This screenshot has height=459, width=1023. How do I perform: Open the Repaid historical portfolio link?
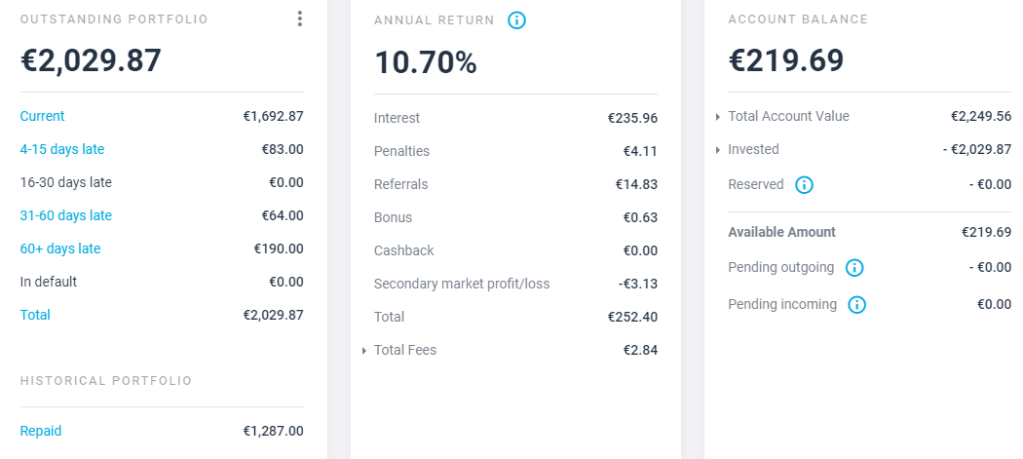[41, 431]
